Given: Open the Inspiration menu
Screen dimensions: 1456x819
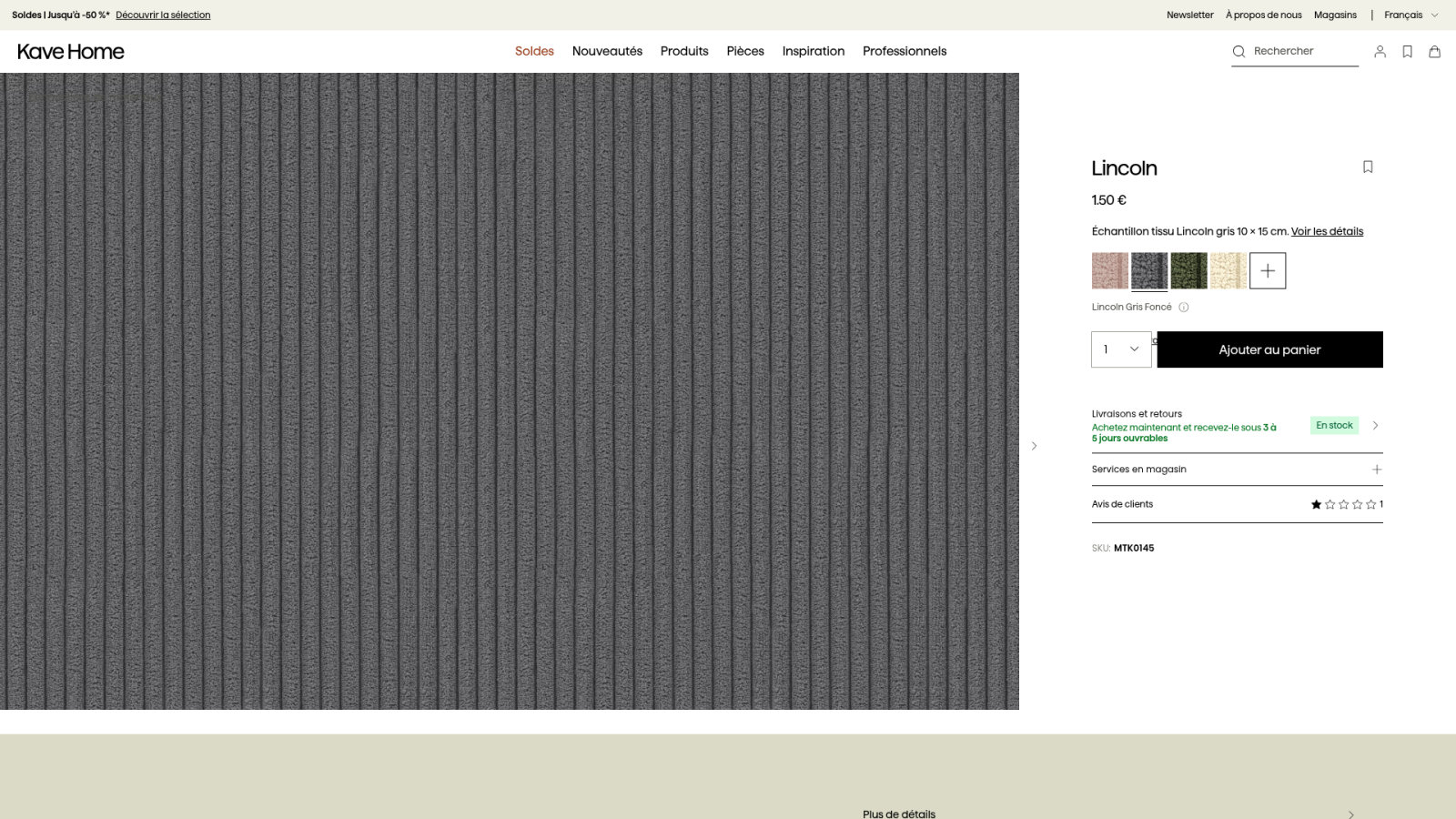Looking at the screenshot, I should point(814,51).
